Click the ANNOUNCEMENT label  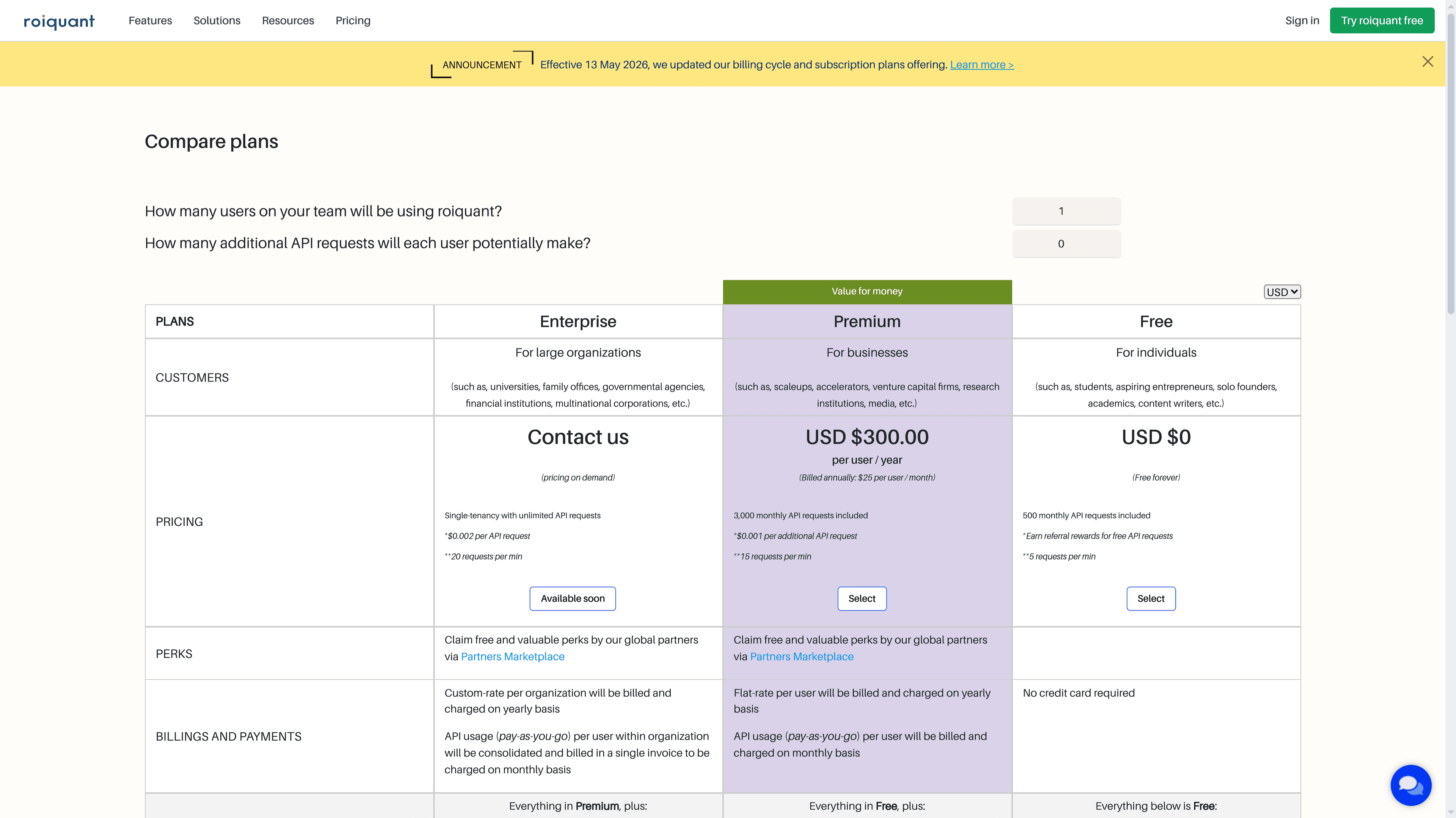(x=482, y=65)
